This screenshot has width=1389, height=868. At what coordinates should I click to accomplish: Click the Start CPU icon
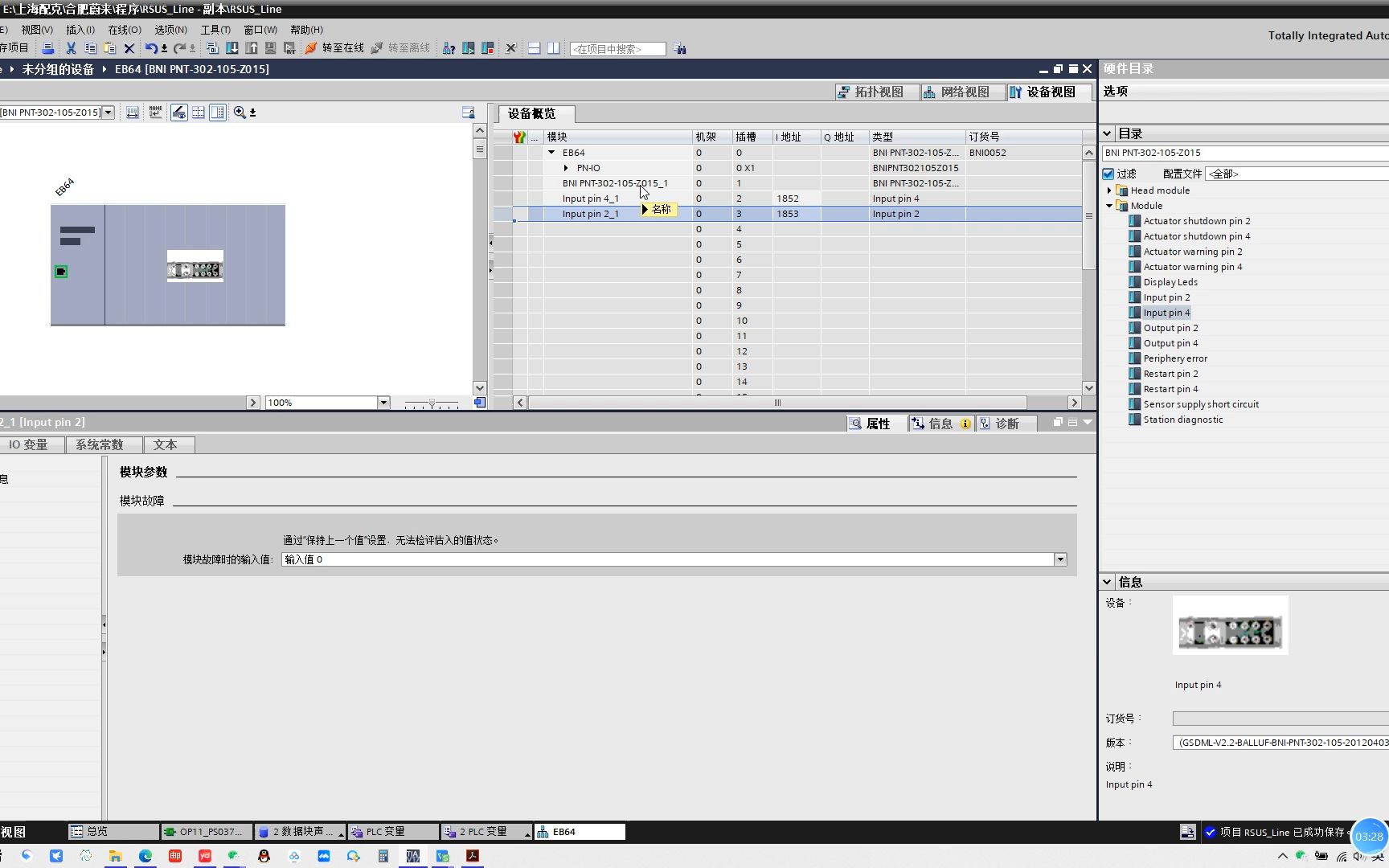[468, 48]
